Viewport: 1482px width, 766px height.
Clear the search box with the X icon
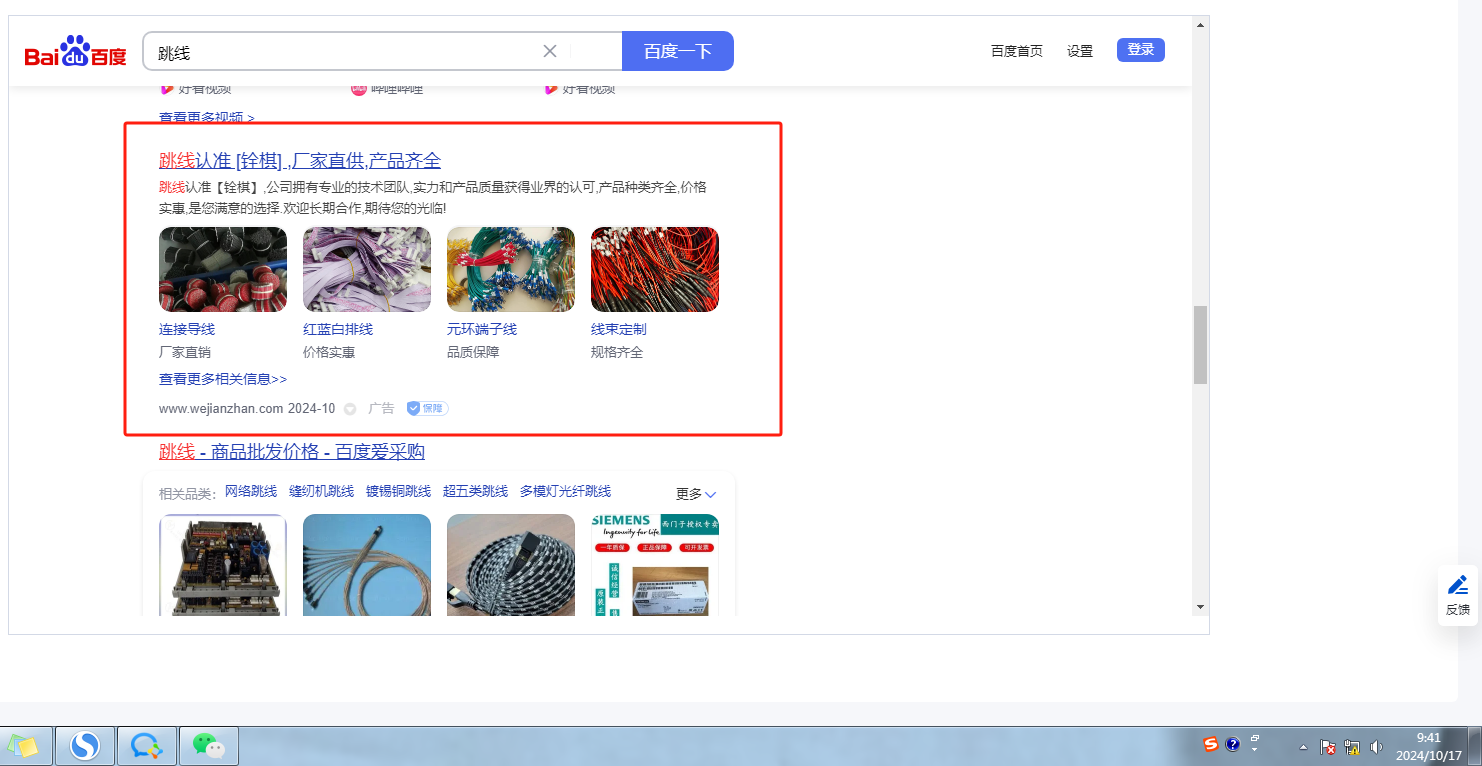point(550,51)
